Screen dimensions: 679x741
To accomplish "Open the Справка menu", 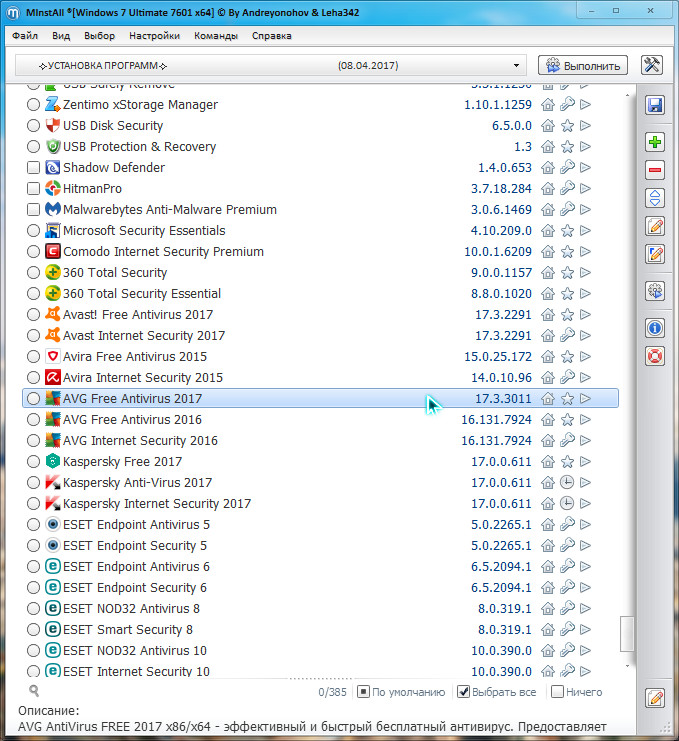I will point(272,36).
